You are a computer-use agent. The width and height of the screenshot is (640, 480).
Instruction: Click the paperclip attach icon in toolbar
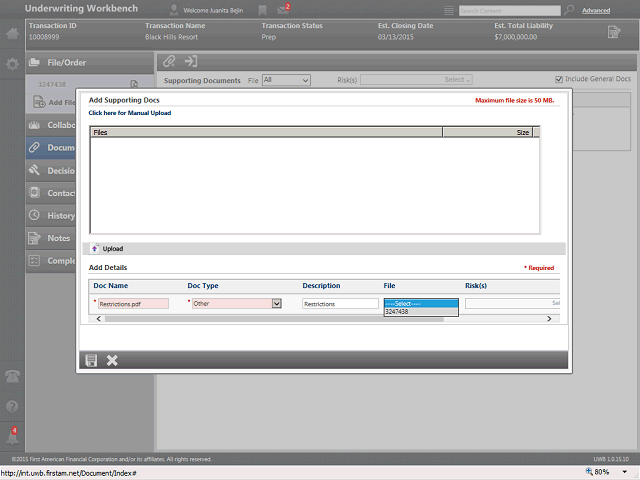[x=169, y=62]
